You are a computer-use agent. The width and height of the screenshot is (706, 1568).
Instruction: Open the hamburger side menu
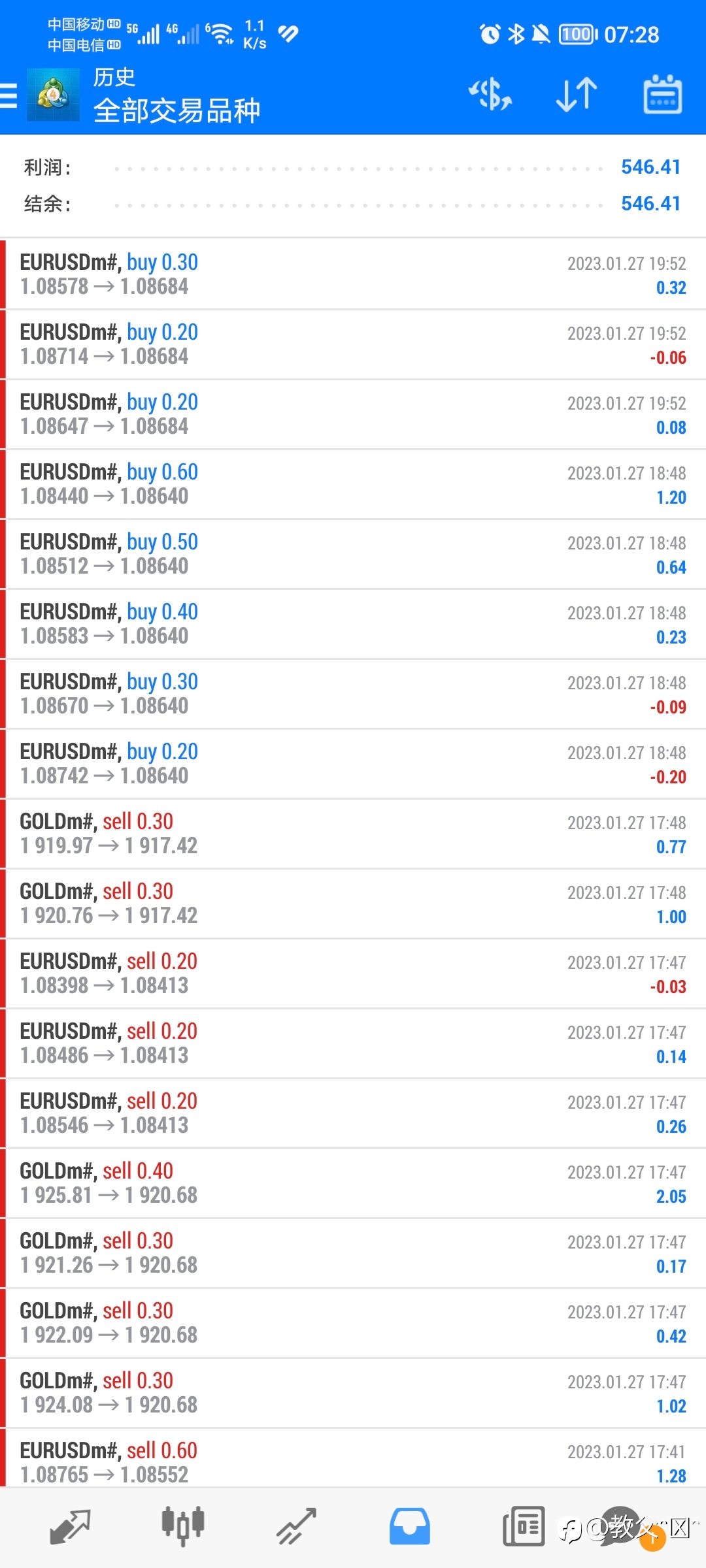8,95
